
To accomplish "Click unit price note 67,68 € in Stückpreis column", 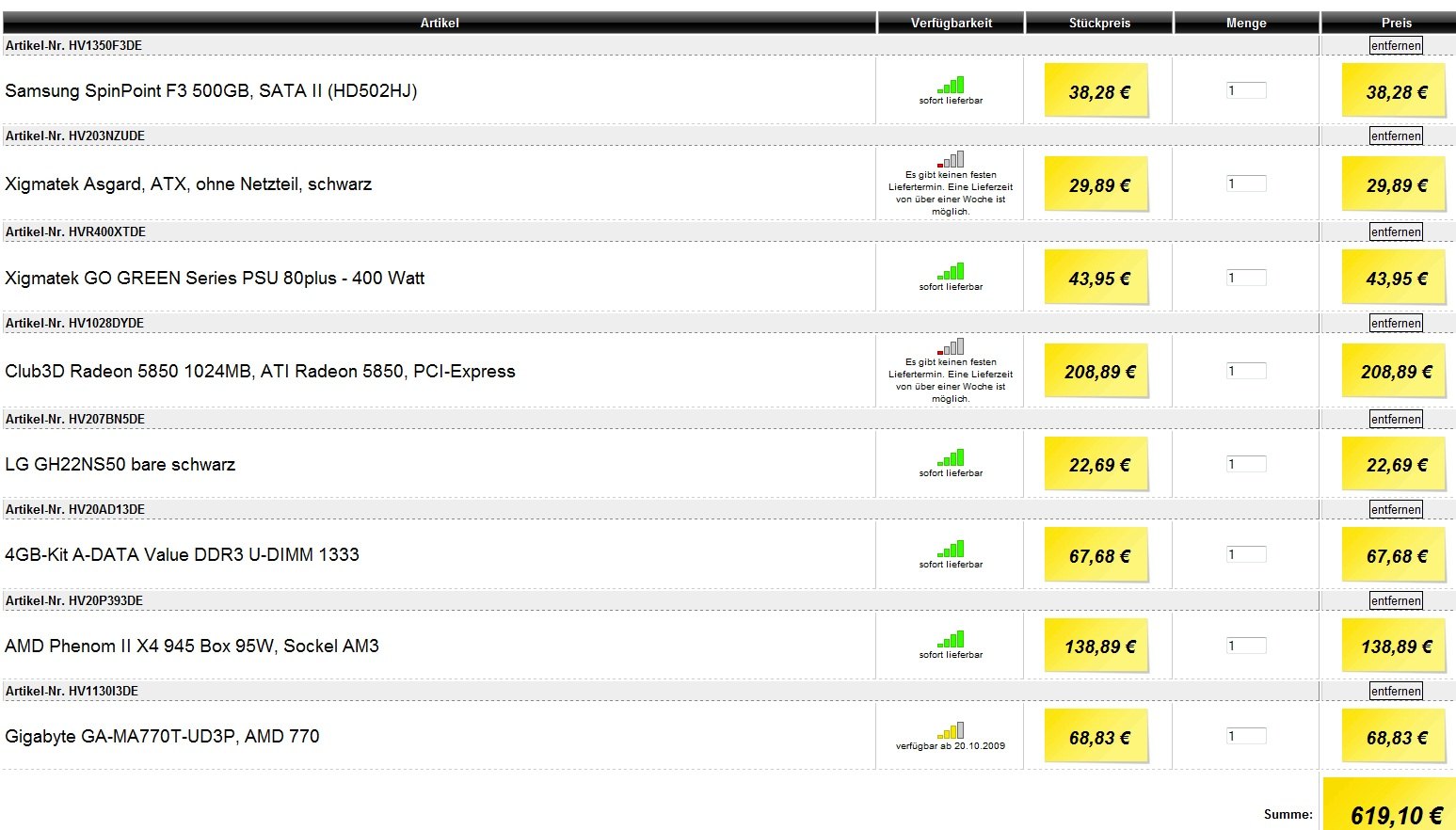I will point(1097,554).
